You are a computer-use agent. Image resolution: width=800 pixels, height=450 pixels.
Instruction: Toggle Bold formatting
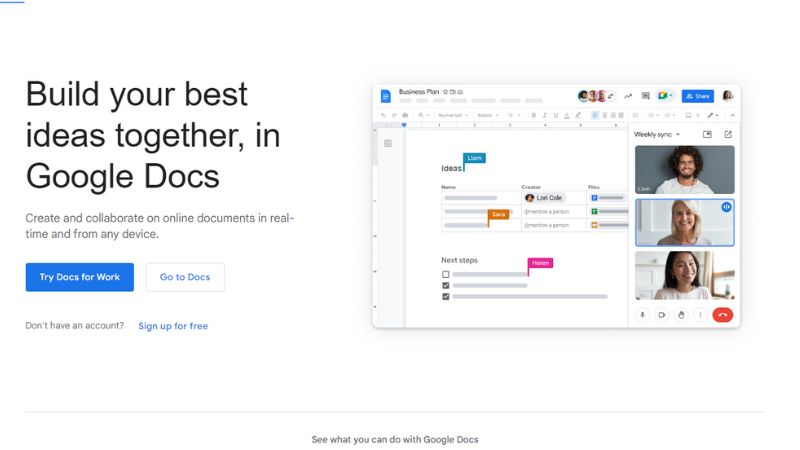tap(534, 115)
